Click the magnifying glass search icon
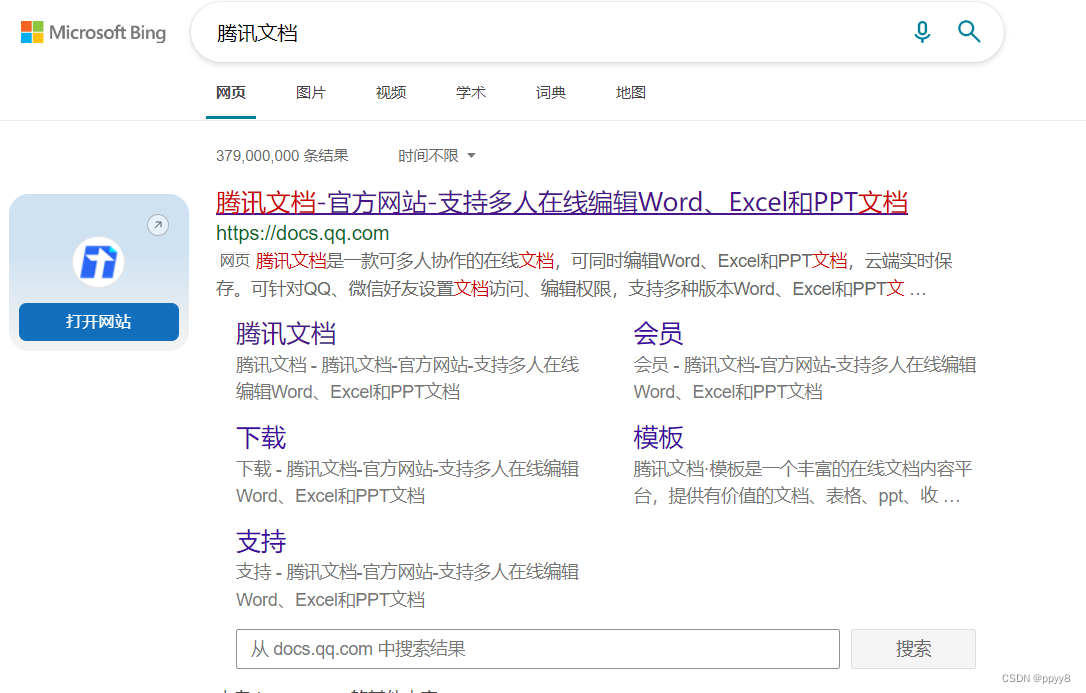This screenshot has height=693, width=1086. [969, 32]
